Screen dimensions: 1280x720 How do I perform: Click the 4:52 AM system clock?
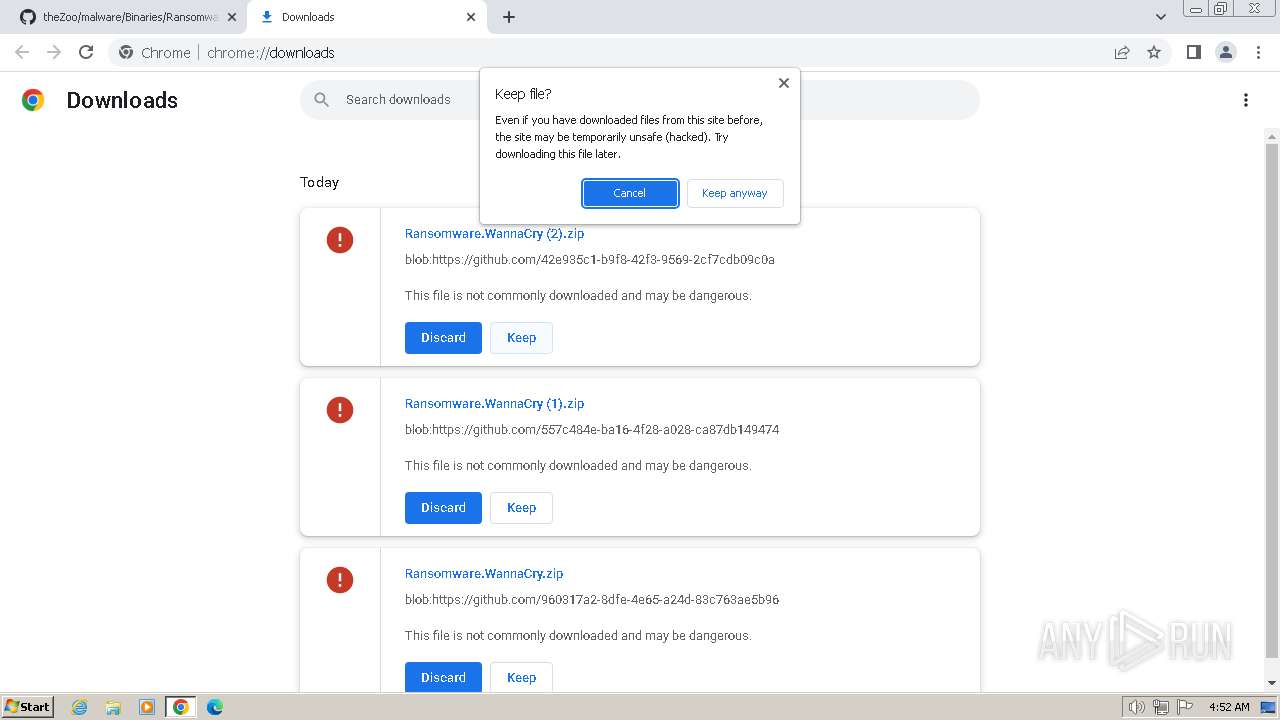[1229, 707]
